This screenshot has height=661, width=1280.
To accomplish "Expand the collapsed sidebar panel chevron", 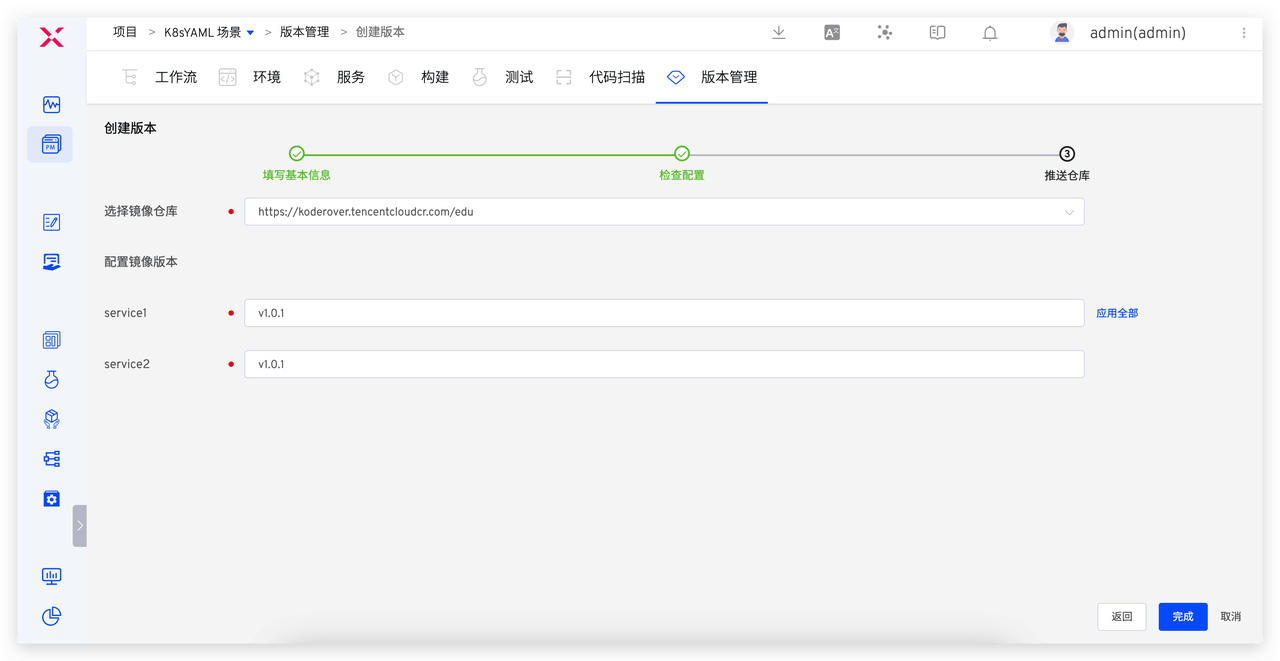I will [x=80, y=524].
